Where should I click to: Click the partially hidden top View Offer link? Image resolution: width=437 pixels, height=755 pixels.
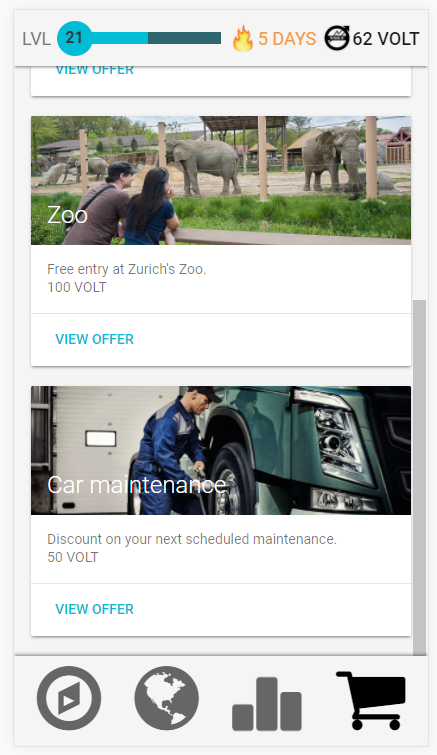94,71
